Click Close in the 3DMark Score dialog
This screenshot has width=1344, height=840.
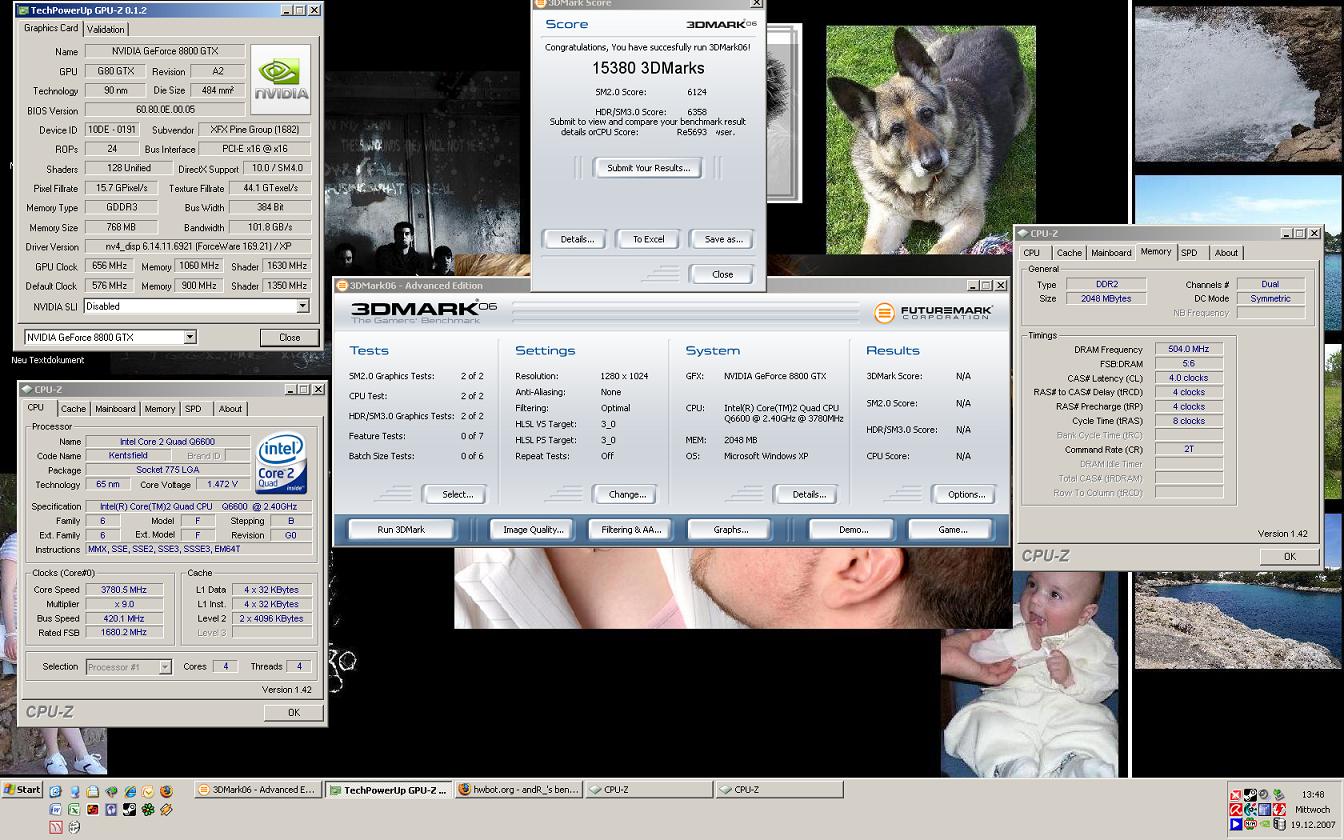(722, 274)
